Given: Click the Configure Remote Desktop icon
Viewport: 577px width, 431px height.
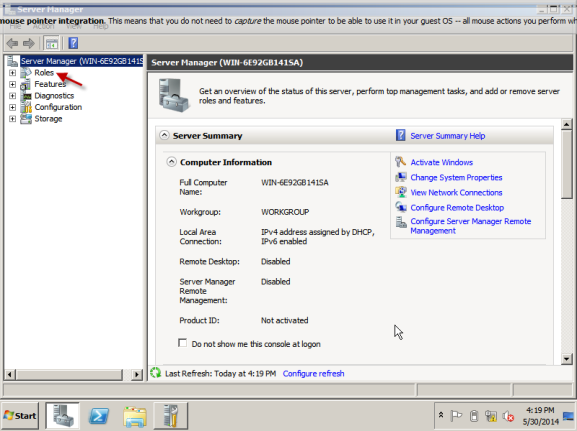Looking at the screenshot, I should point(400,207).
